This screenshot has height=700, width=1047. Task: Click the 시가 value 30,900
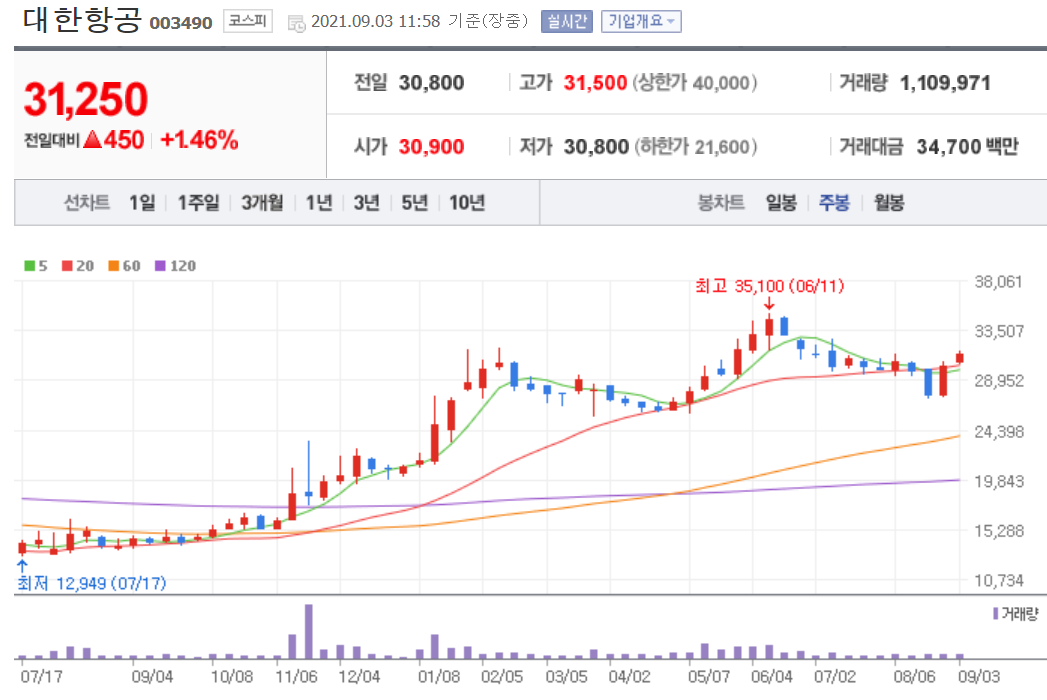(431, 146)
